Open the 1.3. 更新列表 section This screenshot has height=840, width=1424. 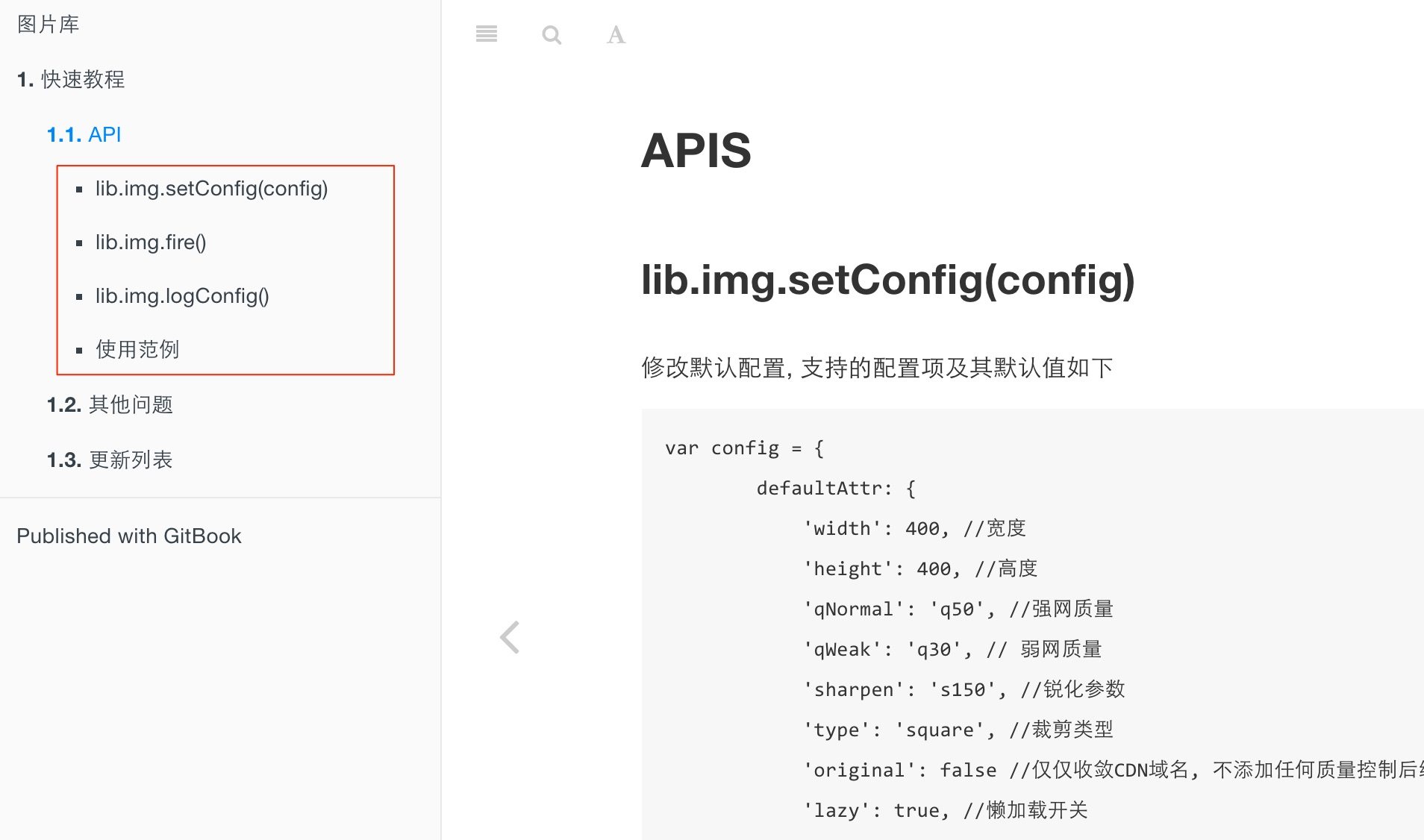click(110, 460)
